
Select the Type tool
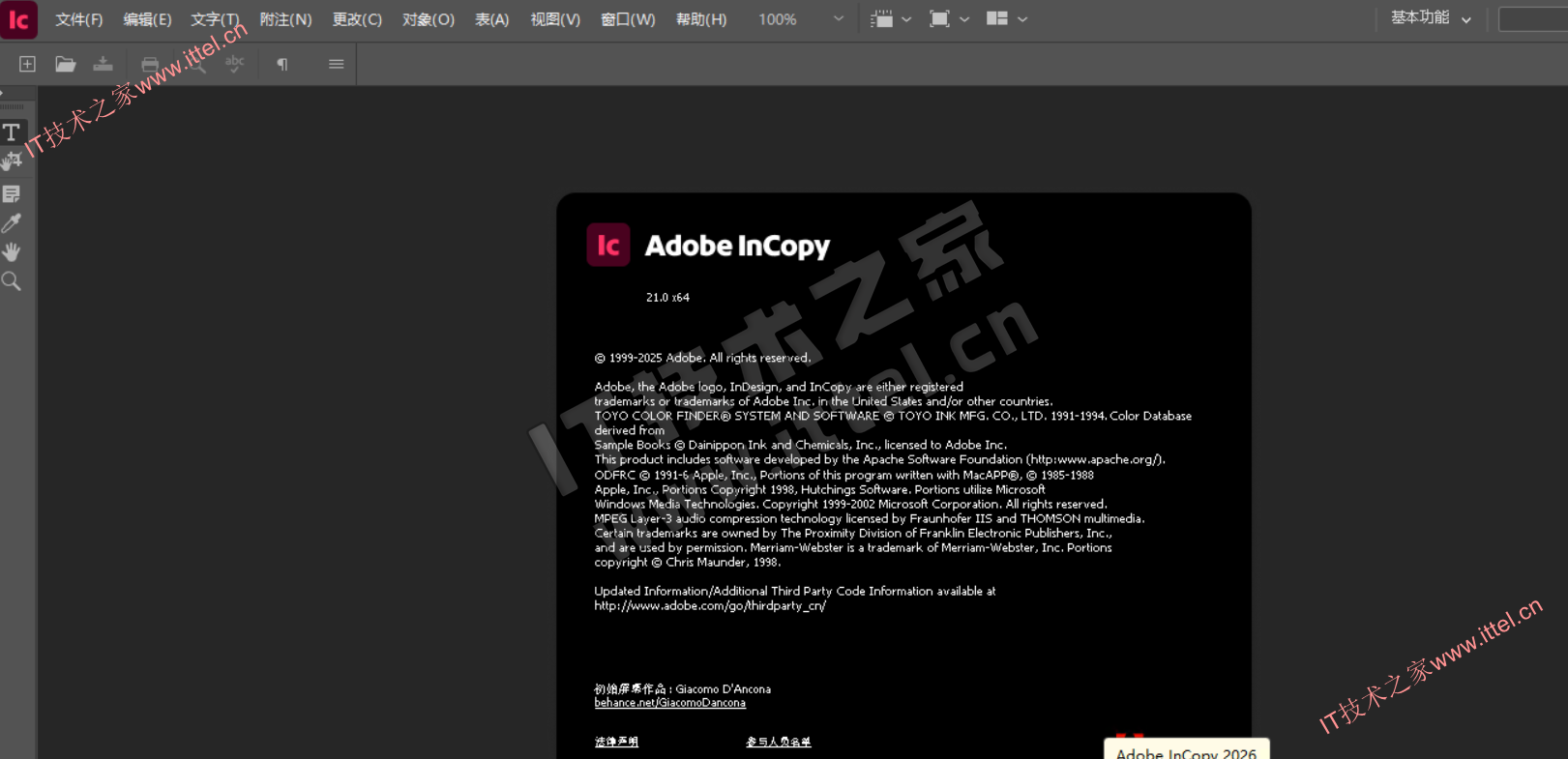pyautogui.click(x=12, y=132)
